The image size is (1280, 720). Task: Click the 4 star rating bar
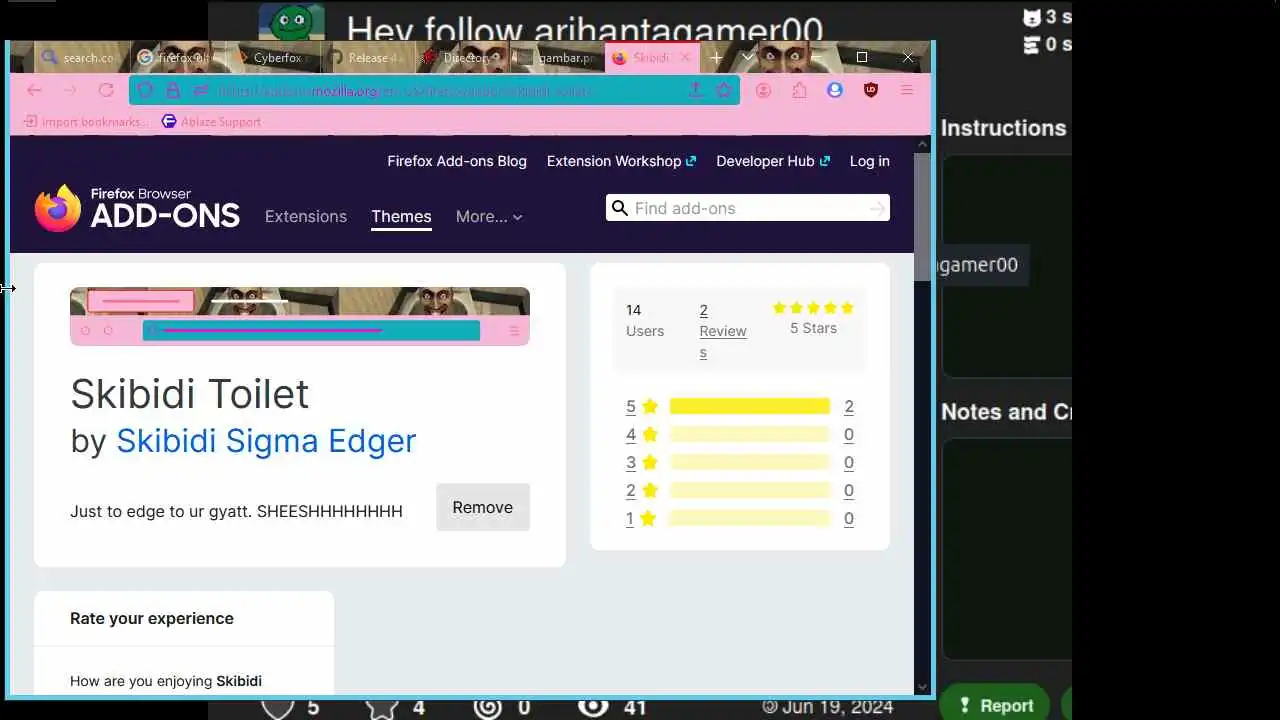point(749,434)
